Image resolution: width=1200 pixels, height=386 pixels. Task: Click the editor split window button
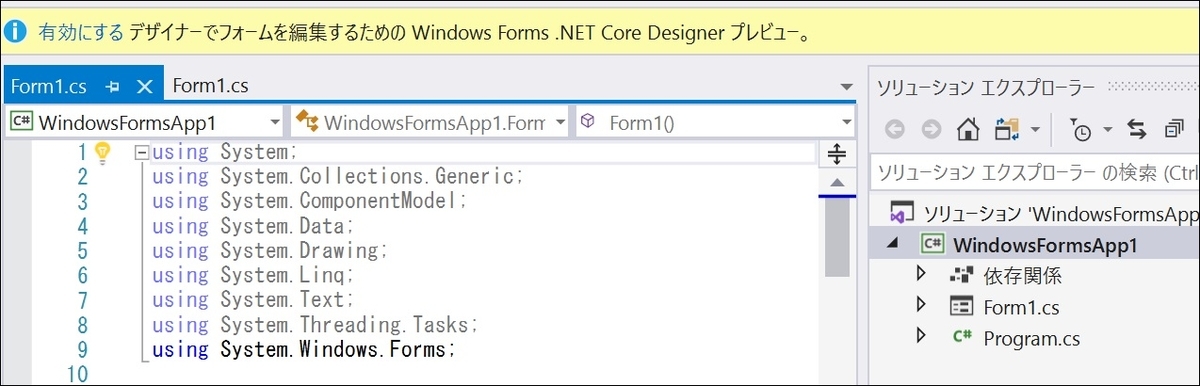point(836,154)
